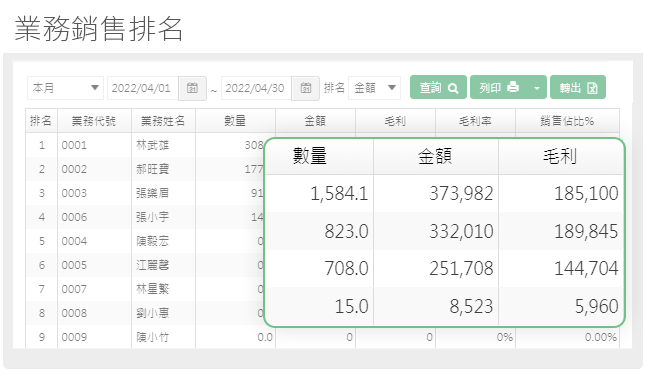Select the row for 陳小竹
This screenshot has height=372, width=651.
[322, 337]
